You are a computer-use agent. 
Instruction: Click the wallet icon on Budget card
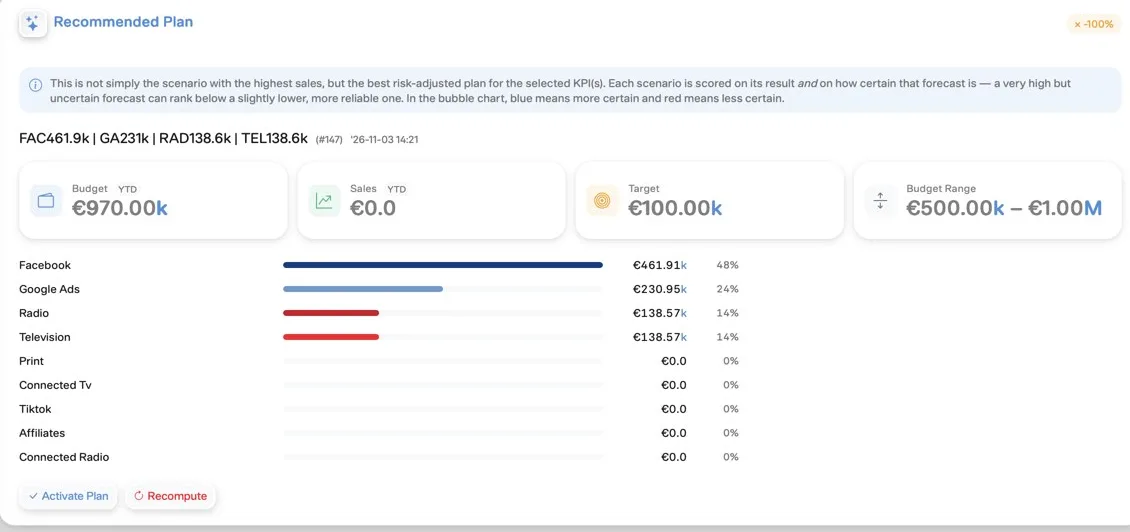pos(47,200)
